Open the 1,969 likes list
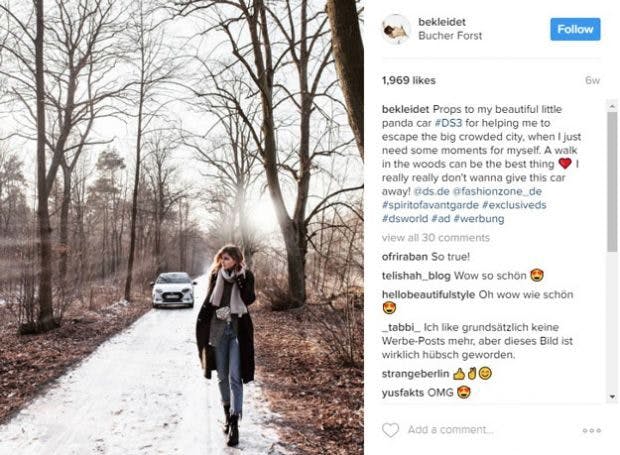Viewport: 620px width, 455px height. 408,80
